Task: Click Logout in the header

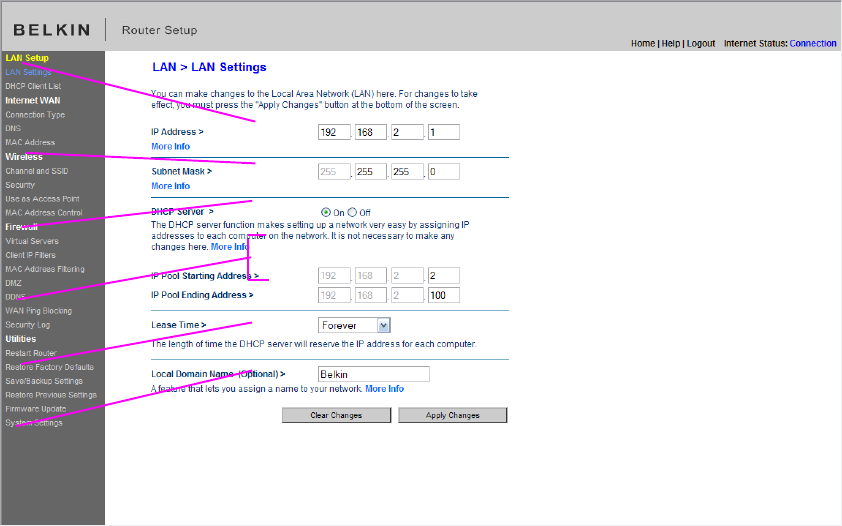Action: [x=701, y=43]
